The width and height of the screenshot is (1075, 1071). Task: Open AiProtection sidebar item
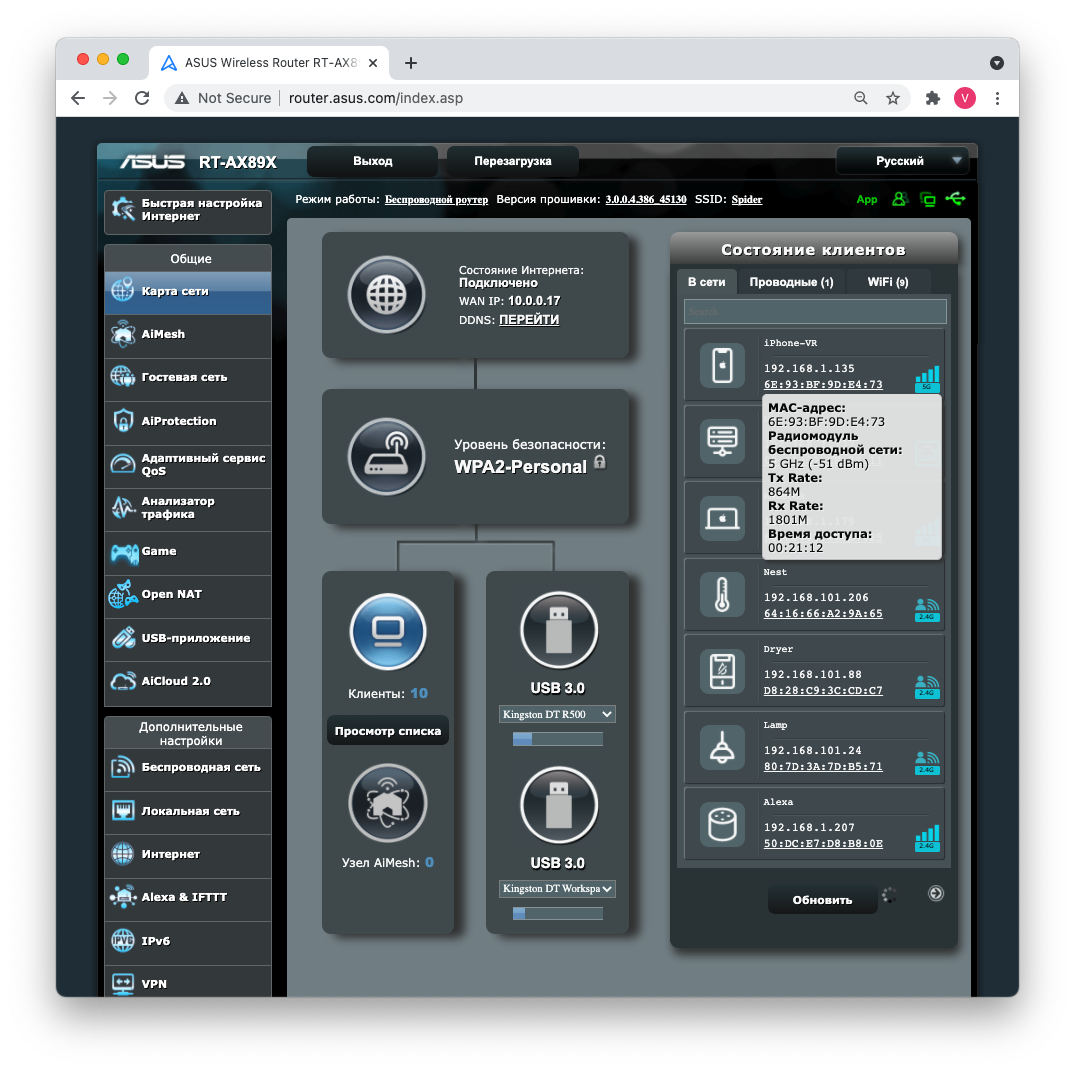[188, 422]
